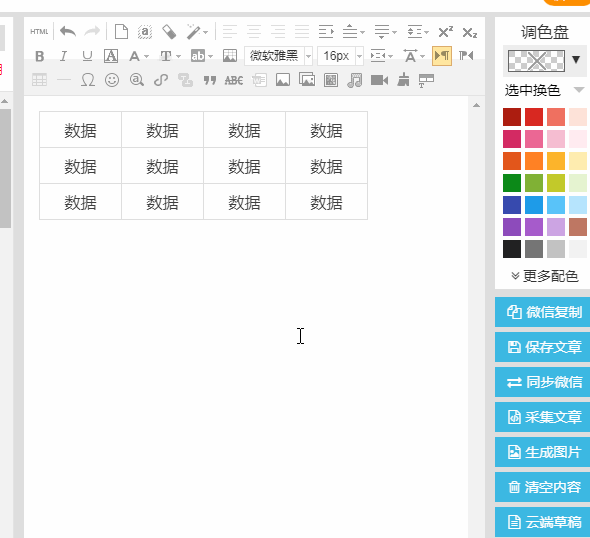Open 云端草稿 cloud drafts

pyautogui.click(x=543, y=522)
